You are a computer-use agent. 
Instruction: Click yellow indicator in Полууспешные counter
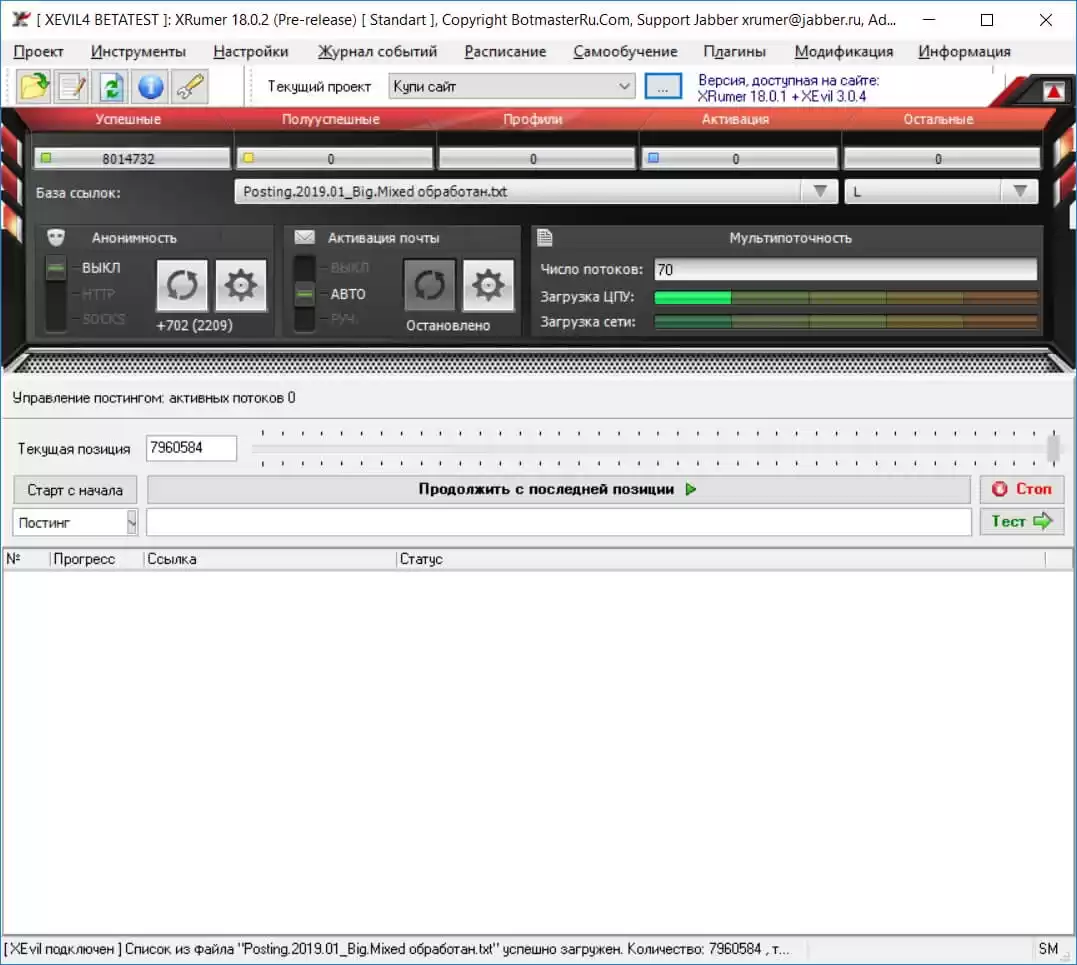249,158
